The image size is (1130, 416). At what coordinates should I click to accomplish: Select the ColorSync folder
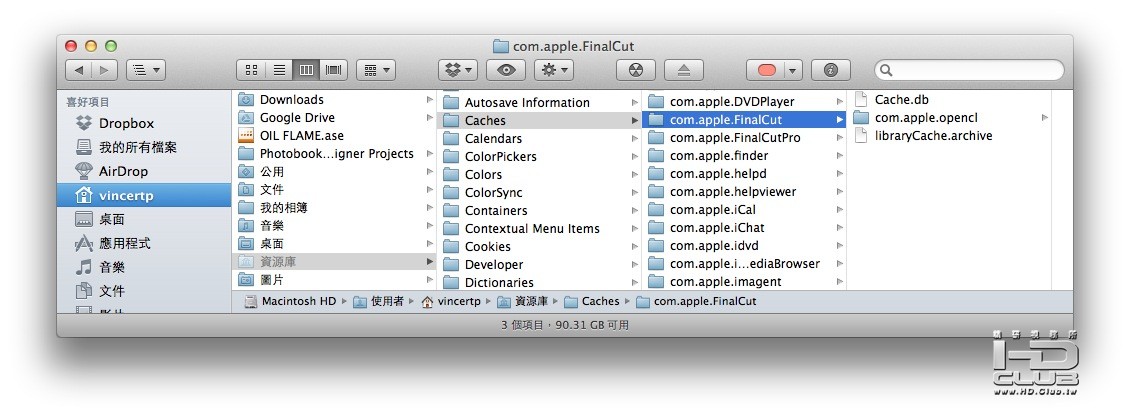coord(540,192)
